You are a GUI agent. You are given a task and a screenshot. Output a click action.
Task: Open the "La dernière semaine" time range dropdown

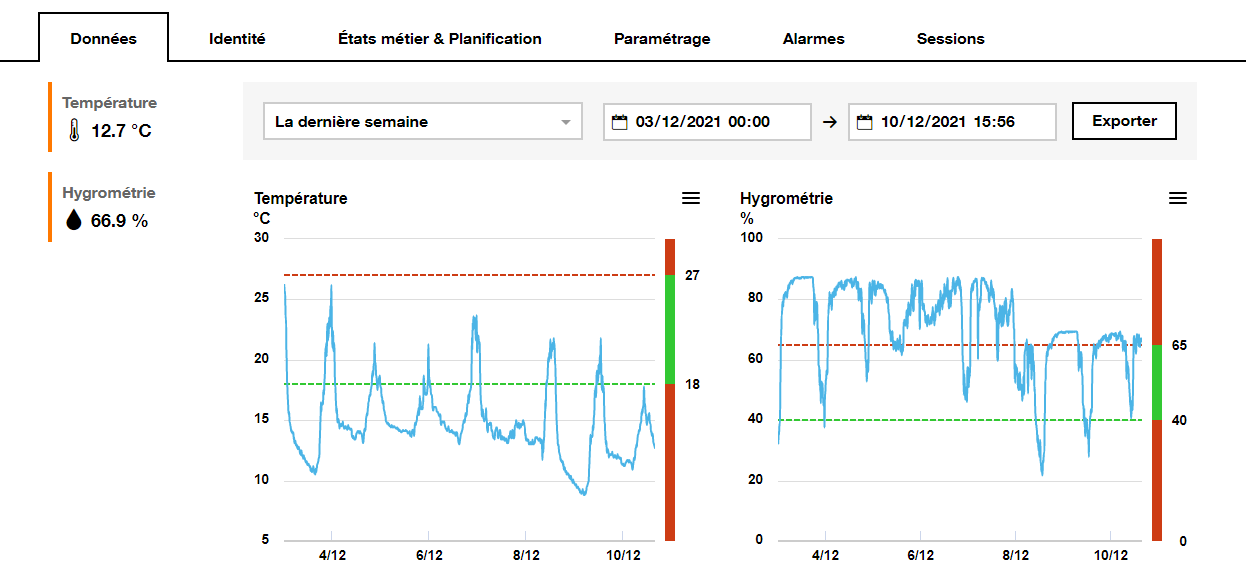tap(421, 121)
